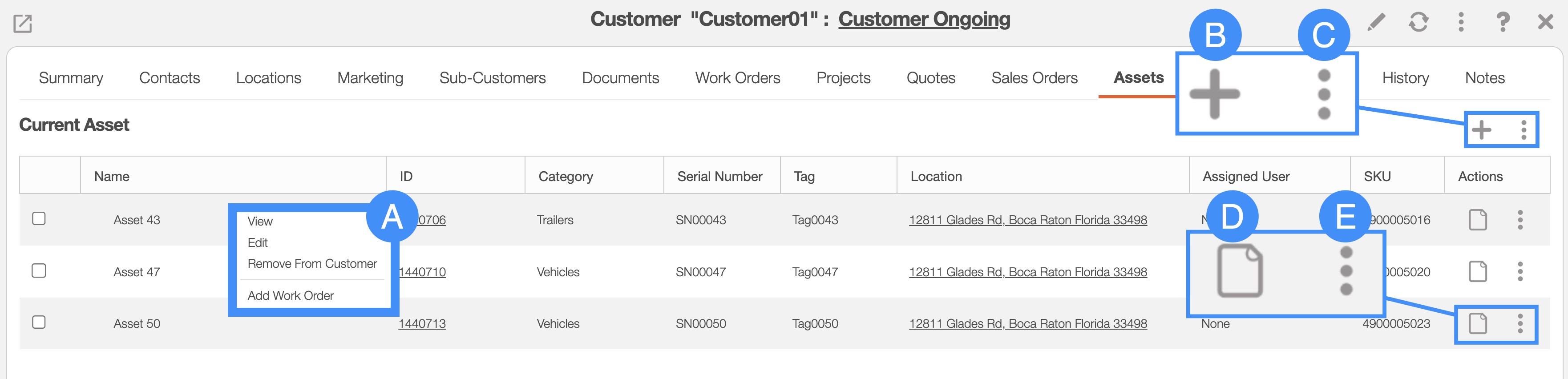Choose Remove From Customer in context menu
Viewport: 1568px width, 379px height.
coord(311,263)
